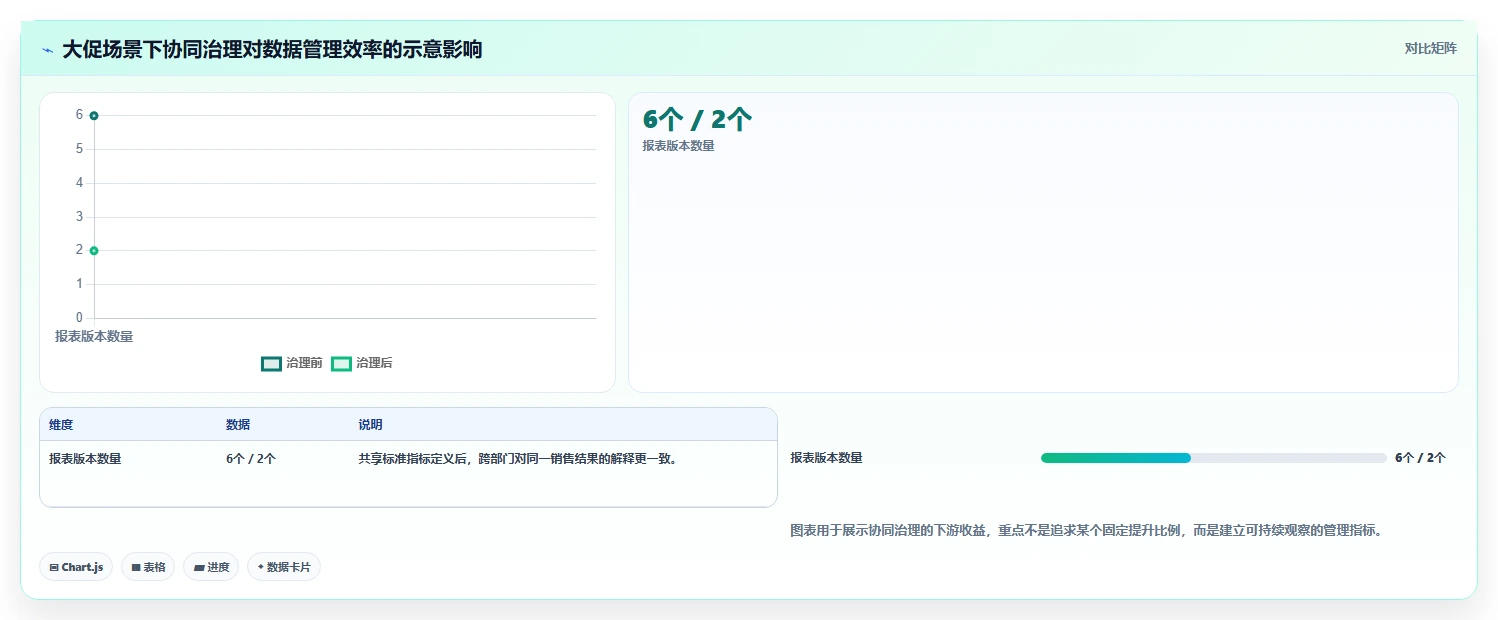Select the Chart.js tag chip
The width and height of the screenshot is (1498, 620).
click(77, 567)
